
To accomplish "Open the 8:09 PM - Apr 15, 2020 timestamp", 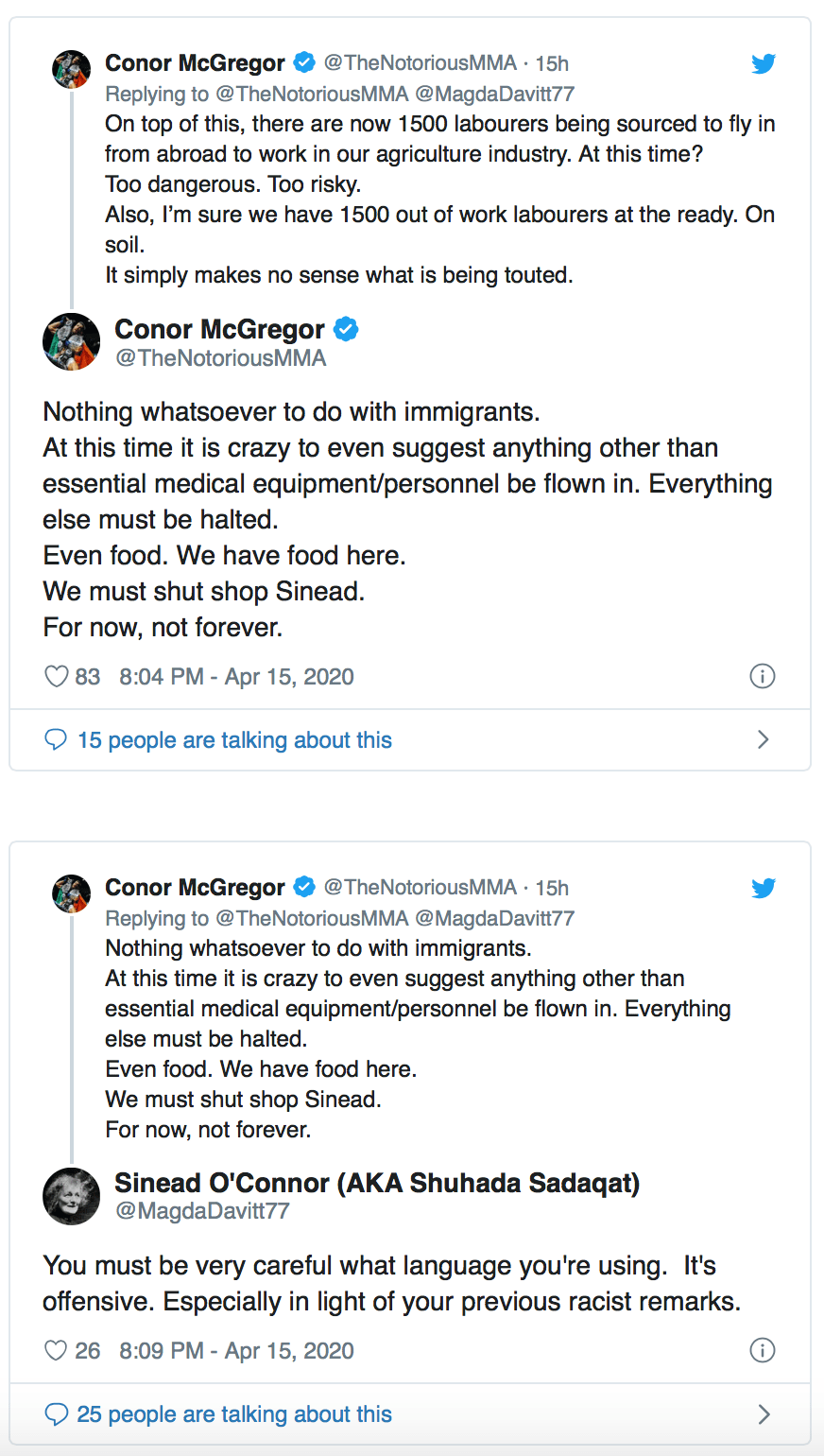I will pos(236,1351).
